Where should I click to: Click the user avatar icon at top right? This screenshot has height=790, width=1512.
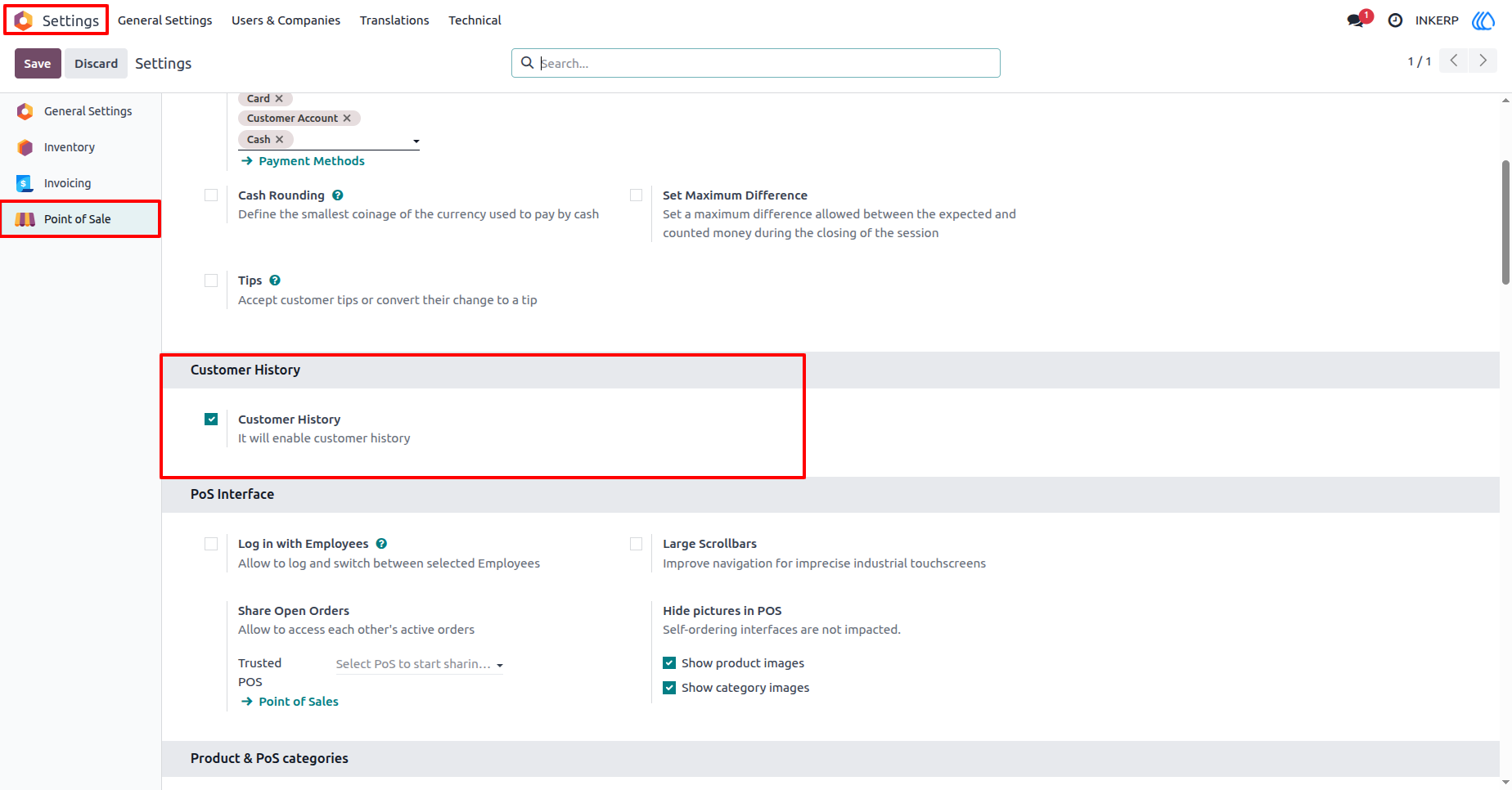point(1483,20)
